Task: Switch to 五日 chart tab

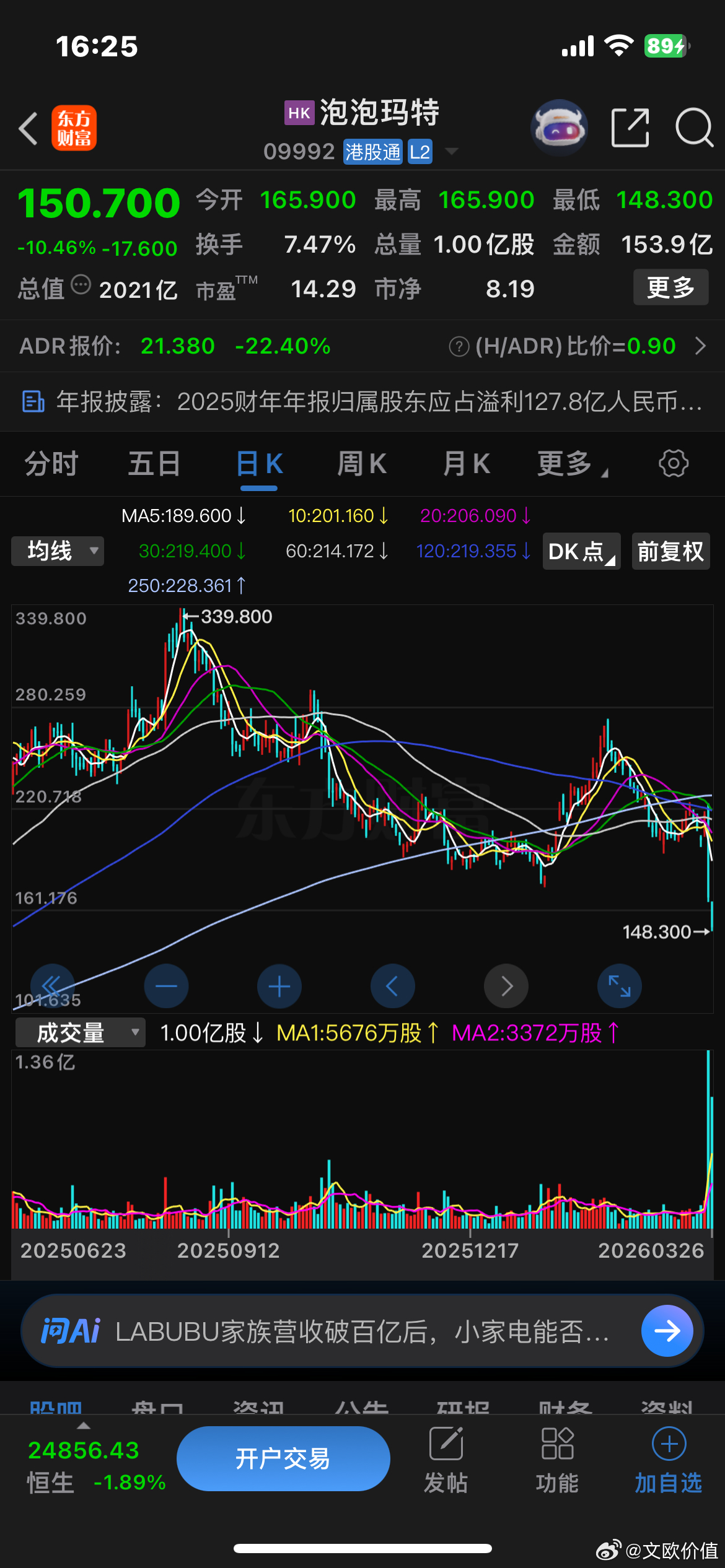Action: [x=154, y=464]
